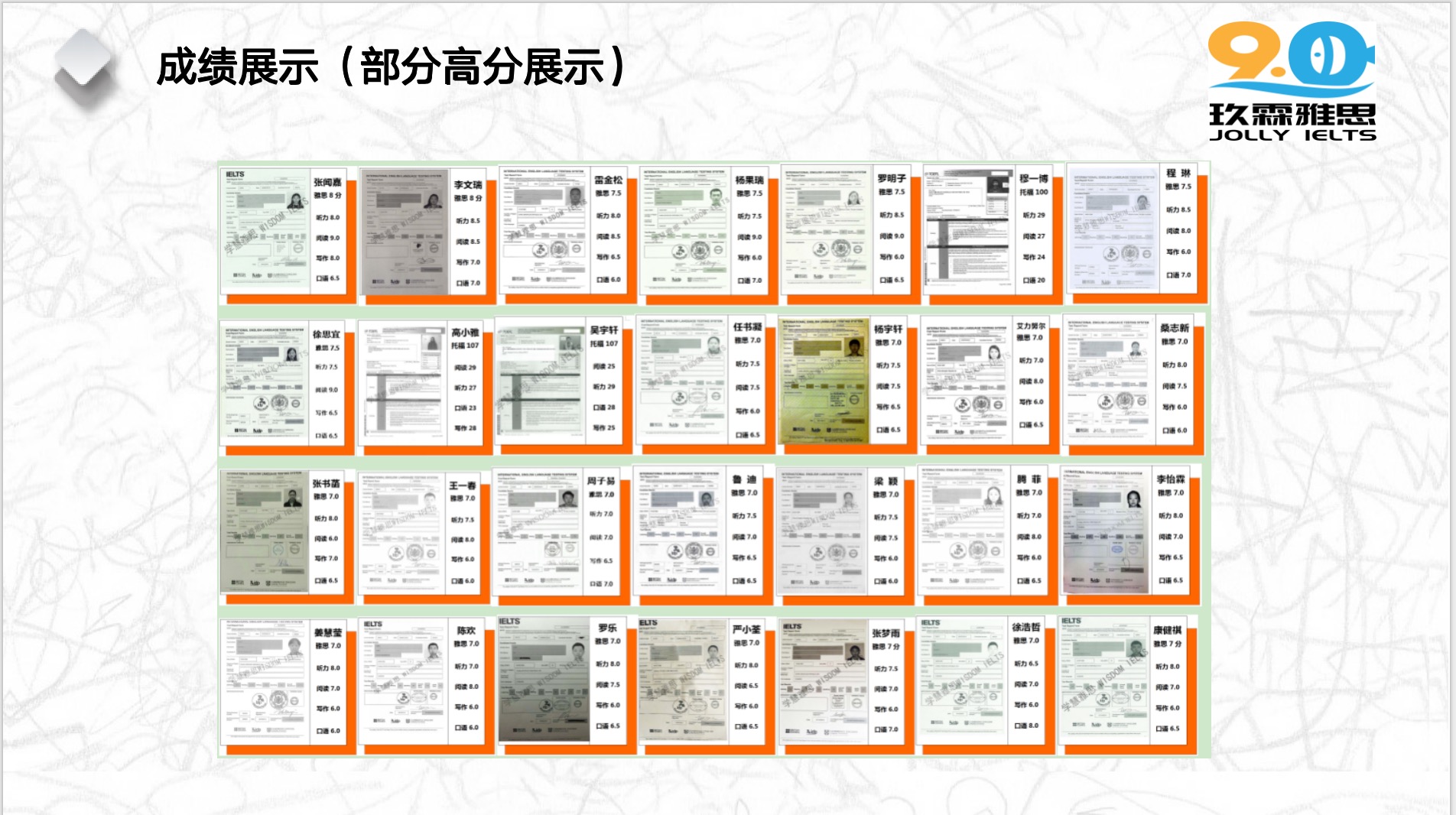Click 雷金松's IELTS 7.5 score card
The width and height of the screenshot is (1456, 815).
(x=564, y=230)
